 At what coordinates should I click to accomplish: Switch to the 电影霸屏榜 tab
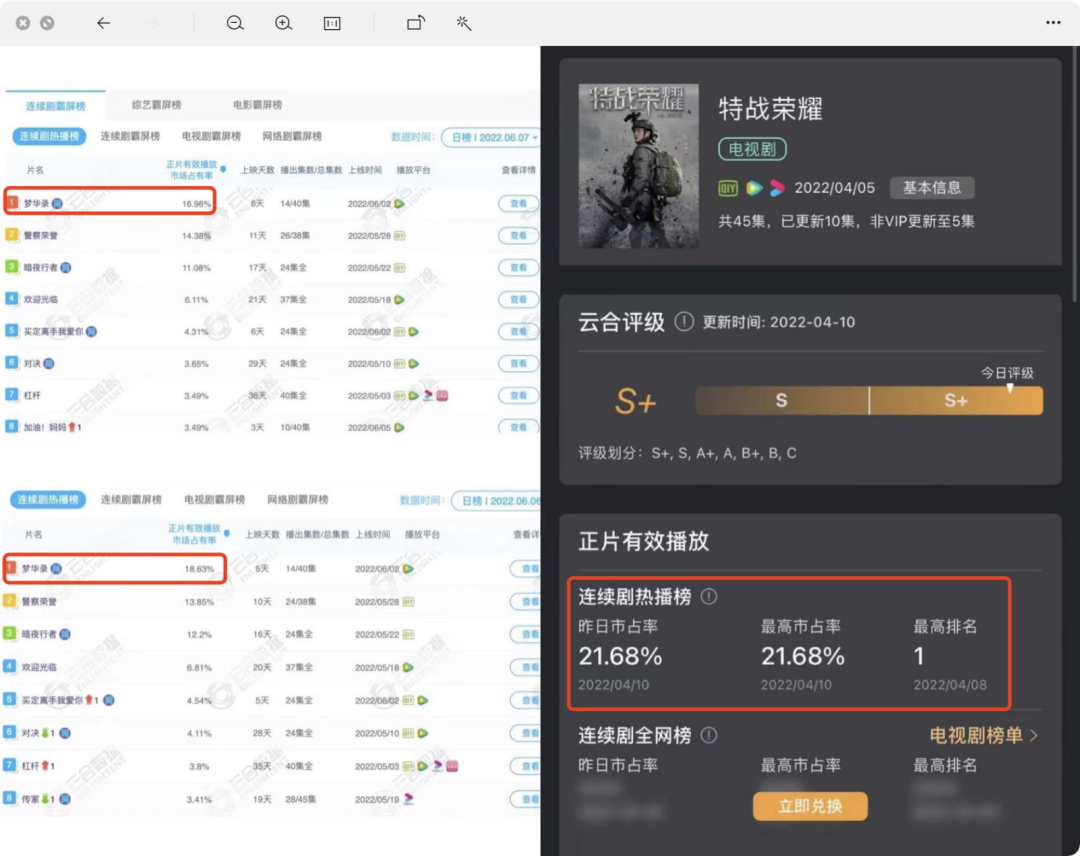(257, 105)
